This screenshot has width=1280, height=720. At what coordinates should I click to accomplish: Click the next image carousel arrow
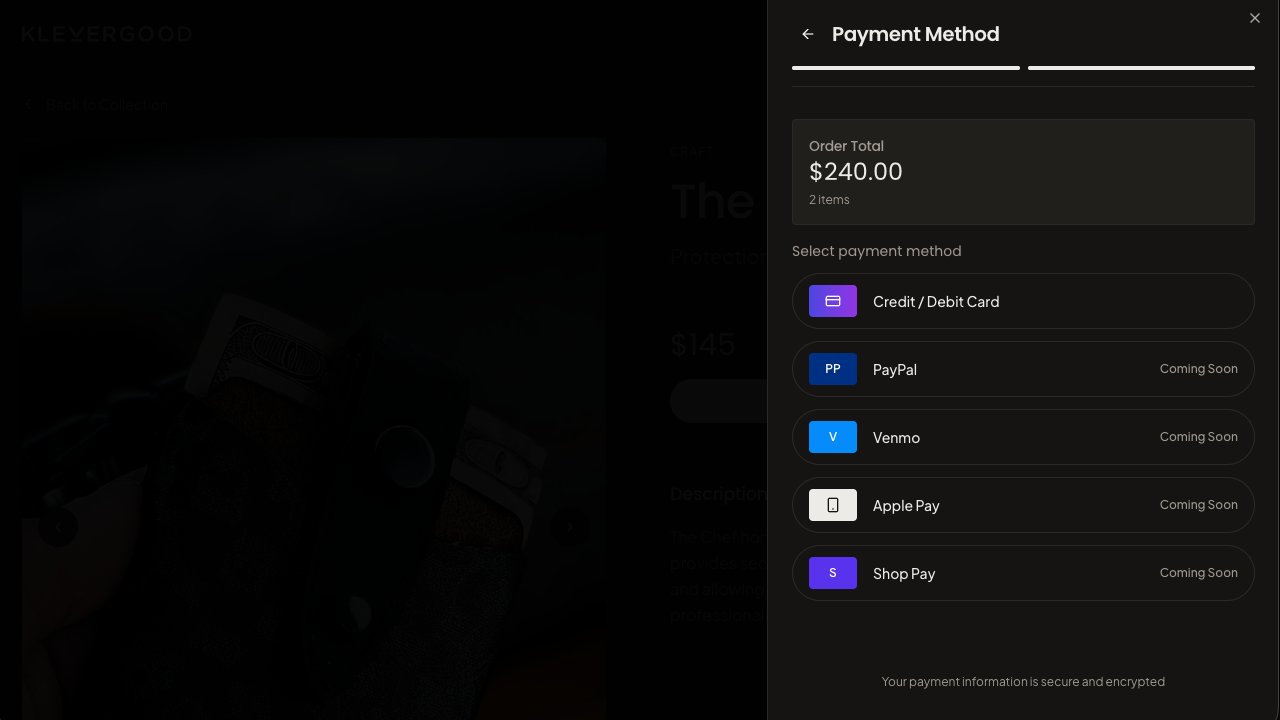tap(570, 527)
